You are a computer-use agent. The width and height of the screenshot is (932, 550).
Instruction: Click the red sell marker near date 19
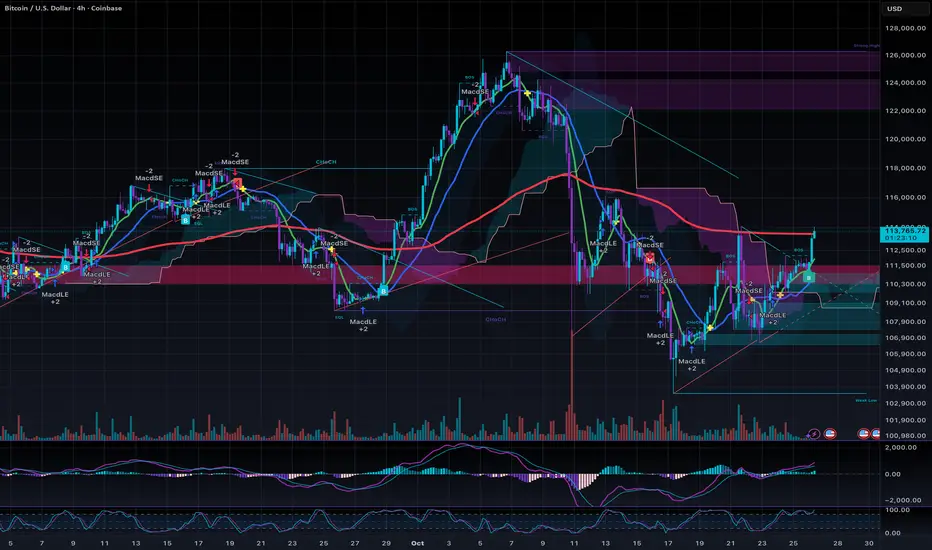237,183
